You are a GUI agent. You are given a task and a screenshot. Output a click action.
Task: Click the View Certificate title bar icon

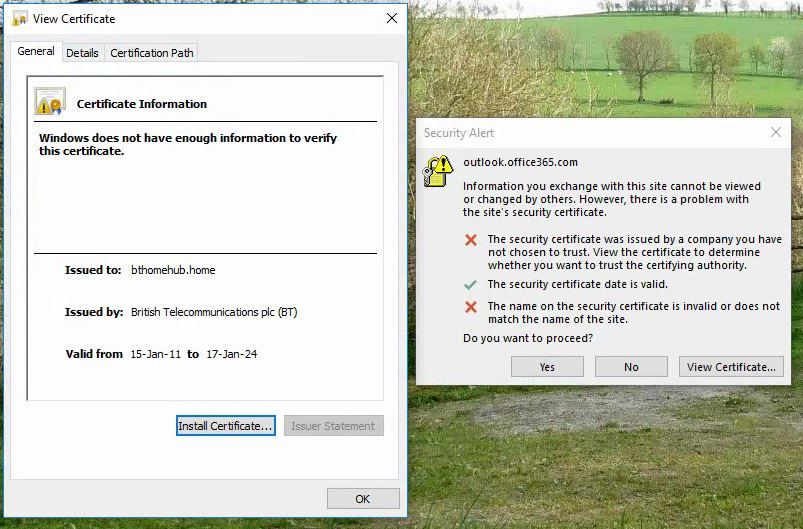point(20,19)
